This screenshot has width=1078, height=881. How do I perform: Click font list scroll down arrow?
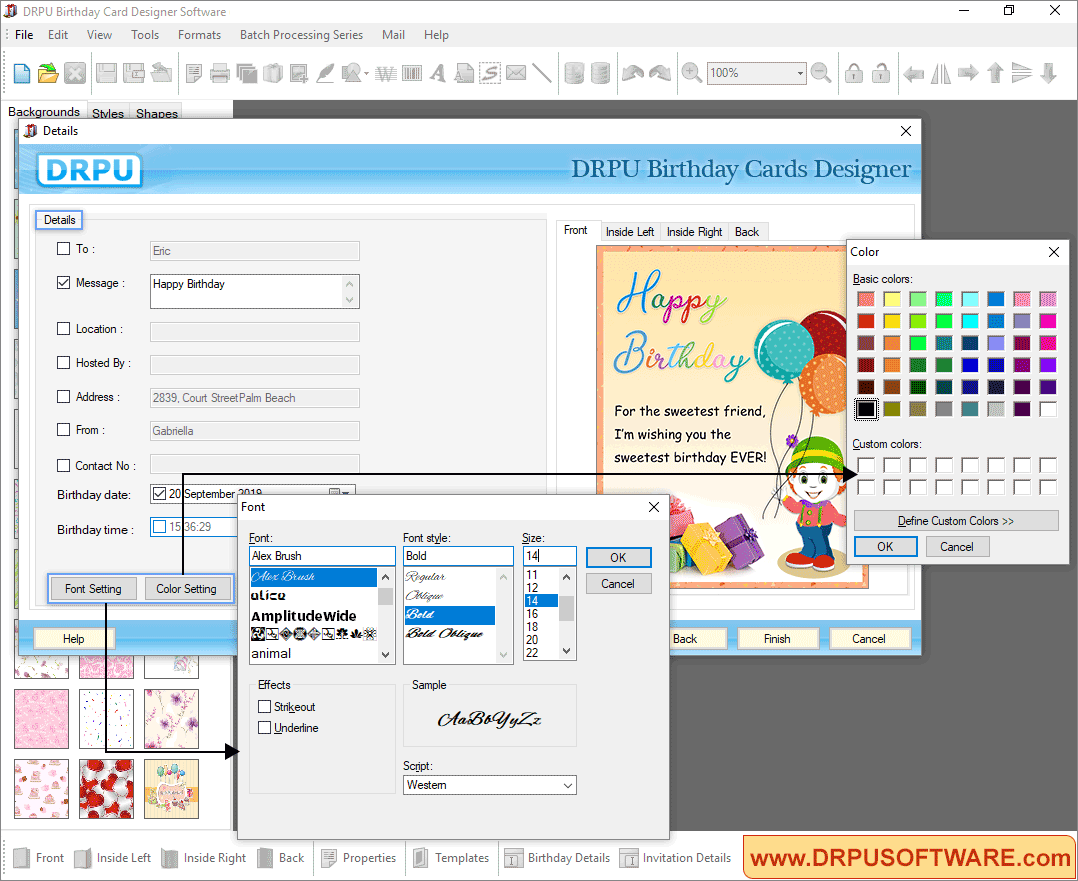click(386, 654)
